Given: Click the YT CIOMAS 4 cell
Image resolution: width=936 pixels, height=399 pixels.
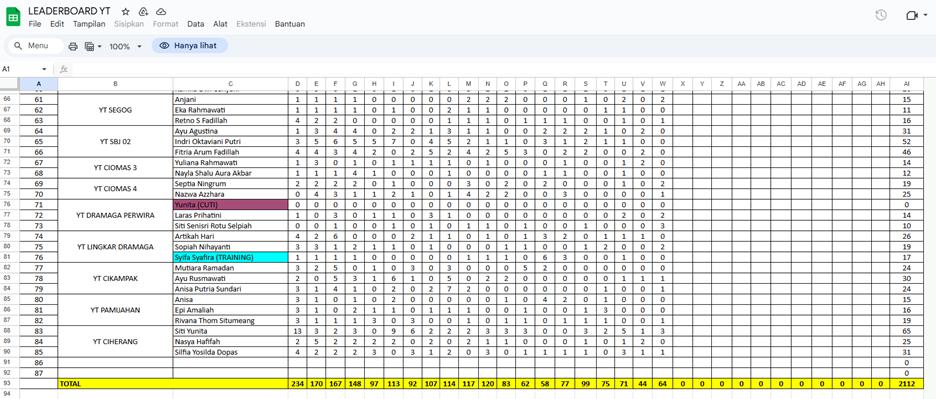Looking at the screenshot, I should point(115,189).
